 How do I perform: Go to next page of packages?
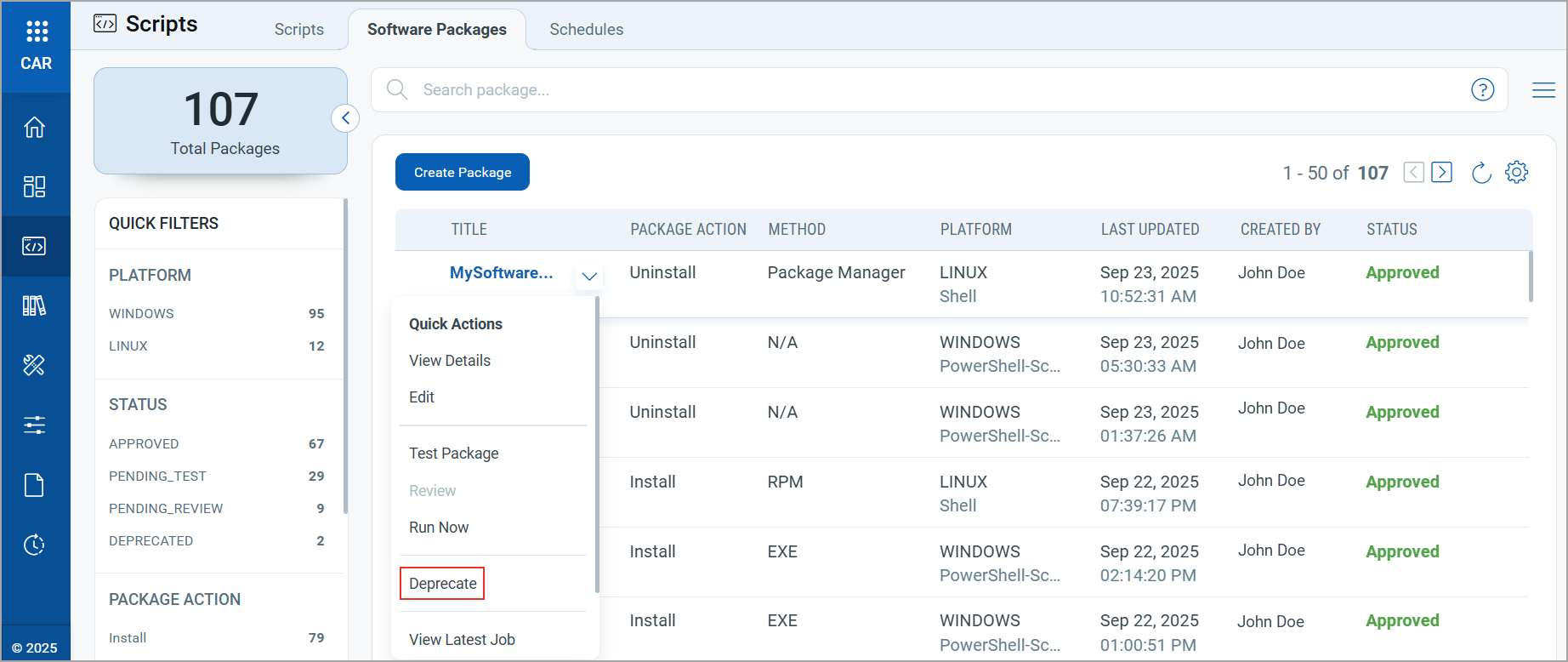(x=1441, y=173)
